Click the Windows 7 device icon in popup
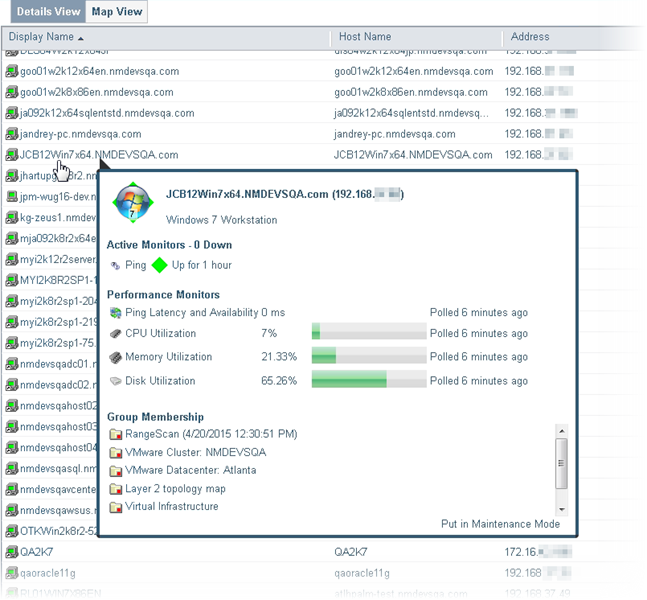Screen dimensions: 647x600 [133, 203]
